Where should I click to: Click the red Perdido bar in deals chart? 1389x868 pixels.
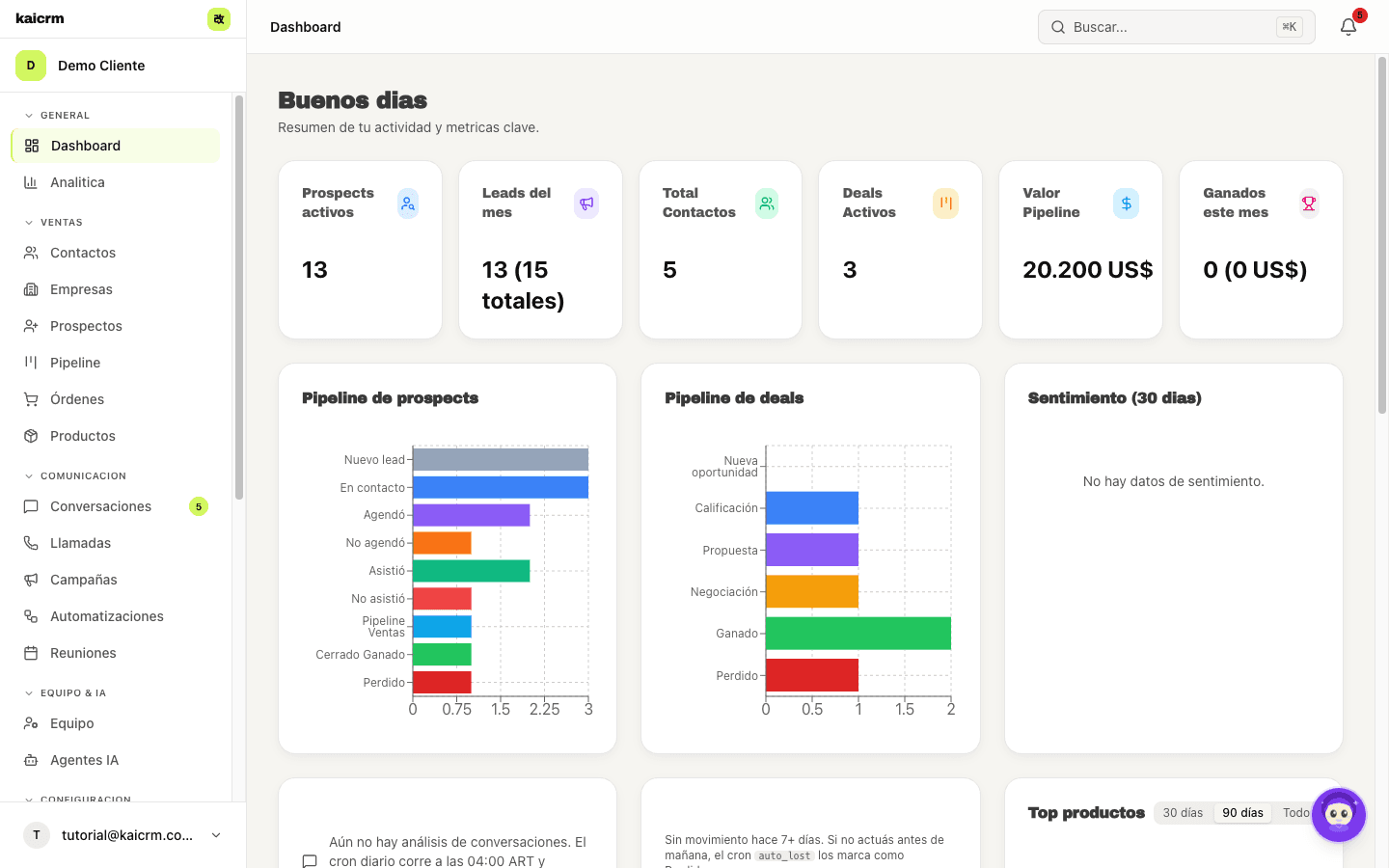tap(812, 675)
